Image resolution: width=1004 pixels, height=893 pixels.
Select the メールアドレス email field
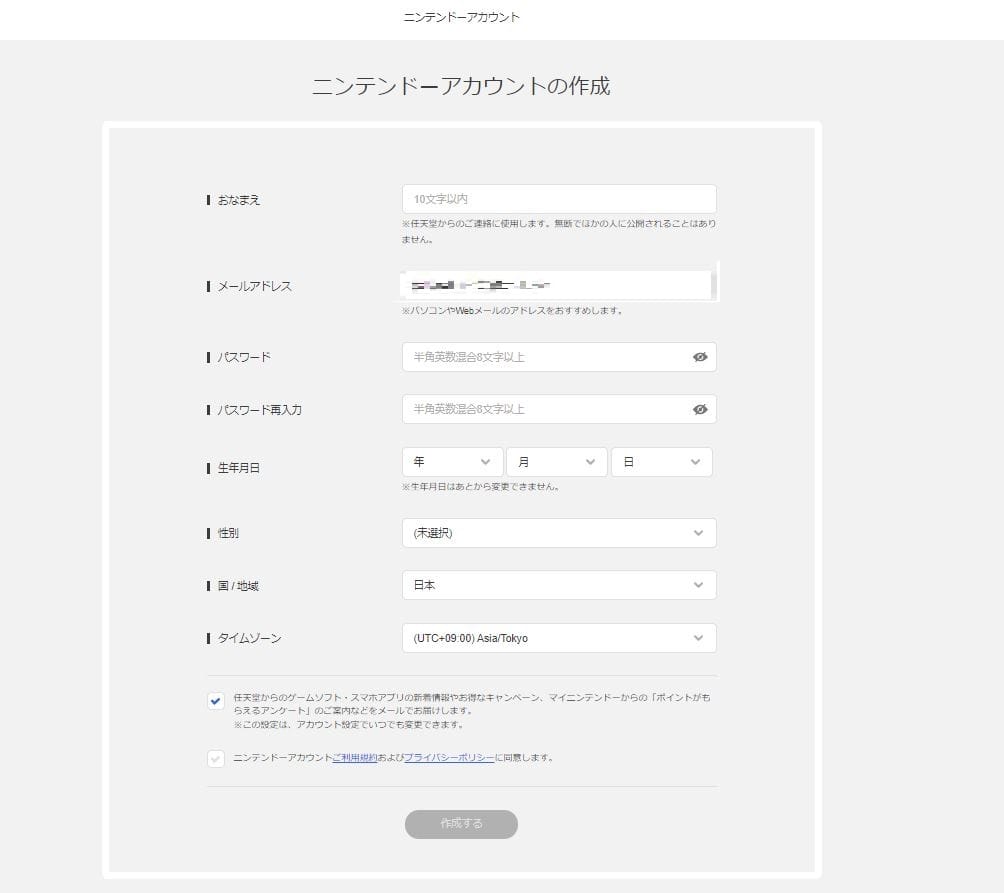tap(558, 285)
